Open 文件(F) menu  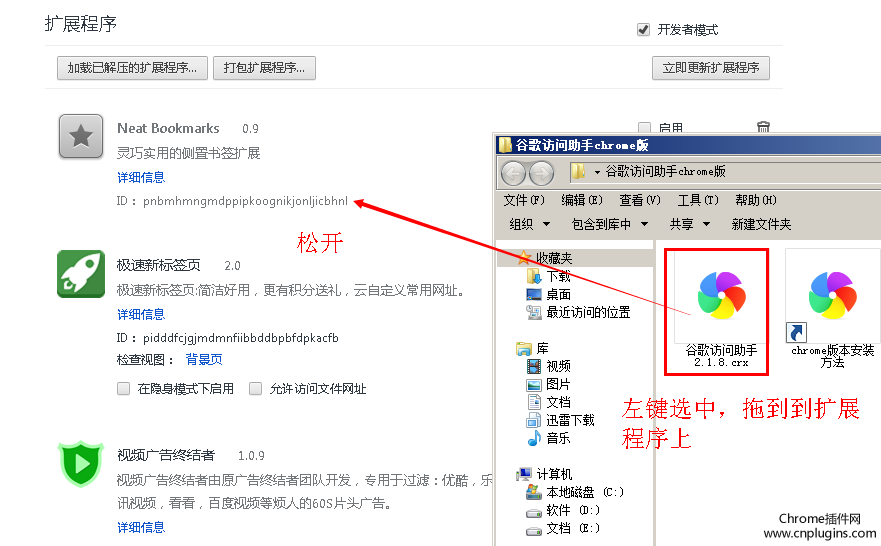524,200
